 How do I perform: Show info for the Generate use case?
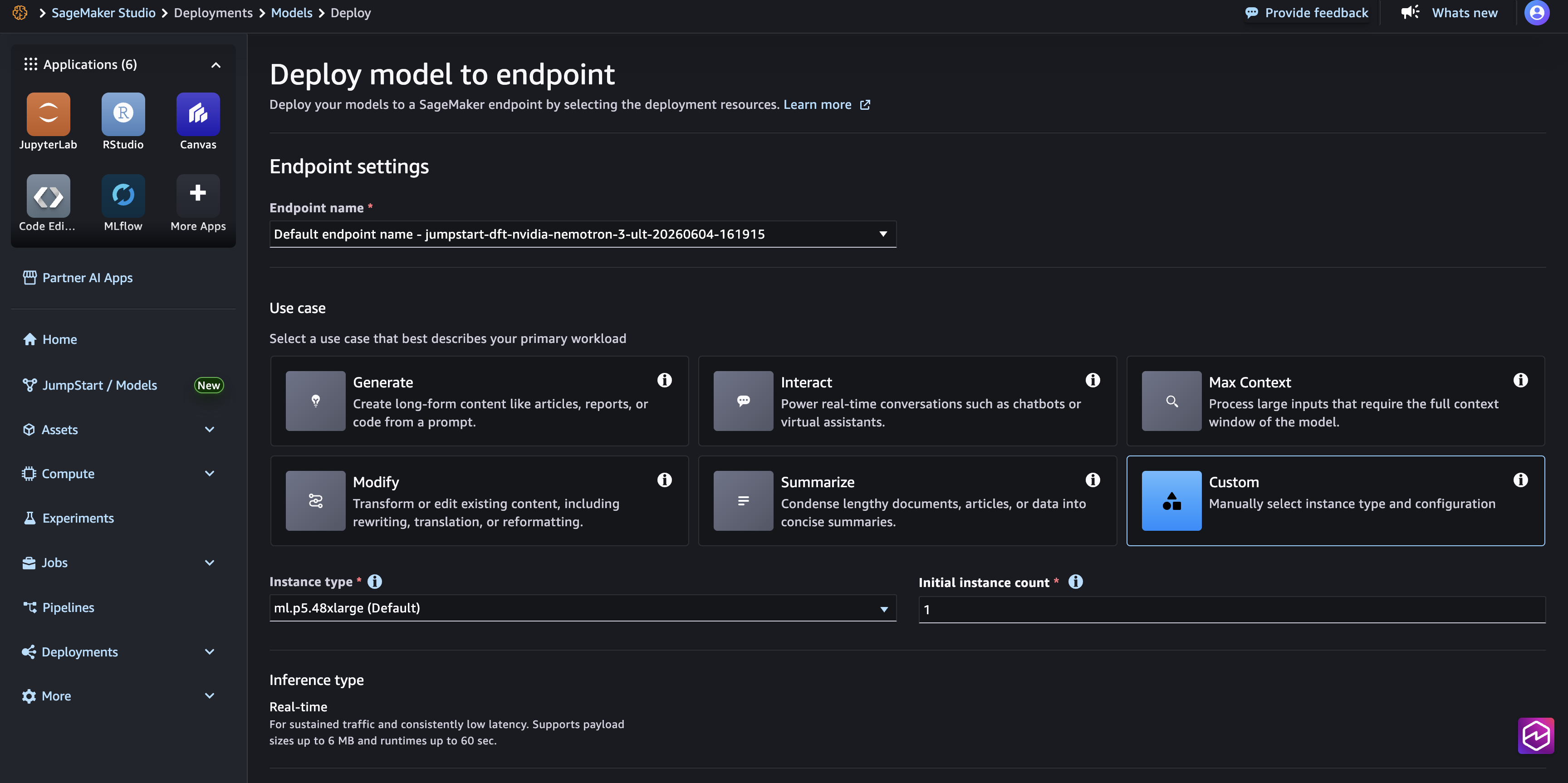point(664,380)
